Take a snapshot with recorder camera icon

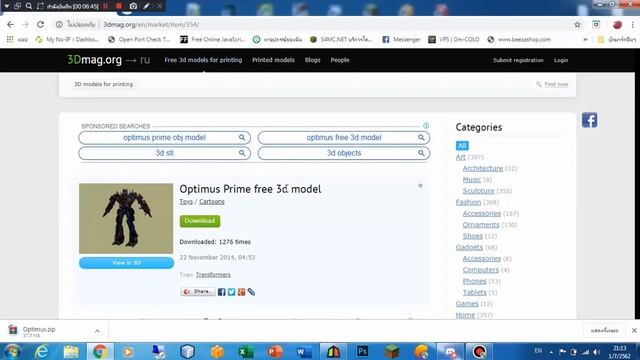[x=133, y=6]
